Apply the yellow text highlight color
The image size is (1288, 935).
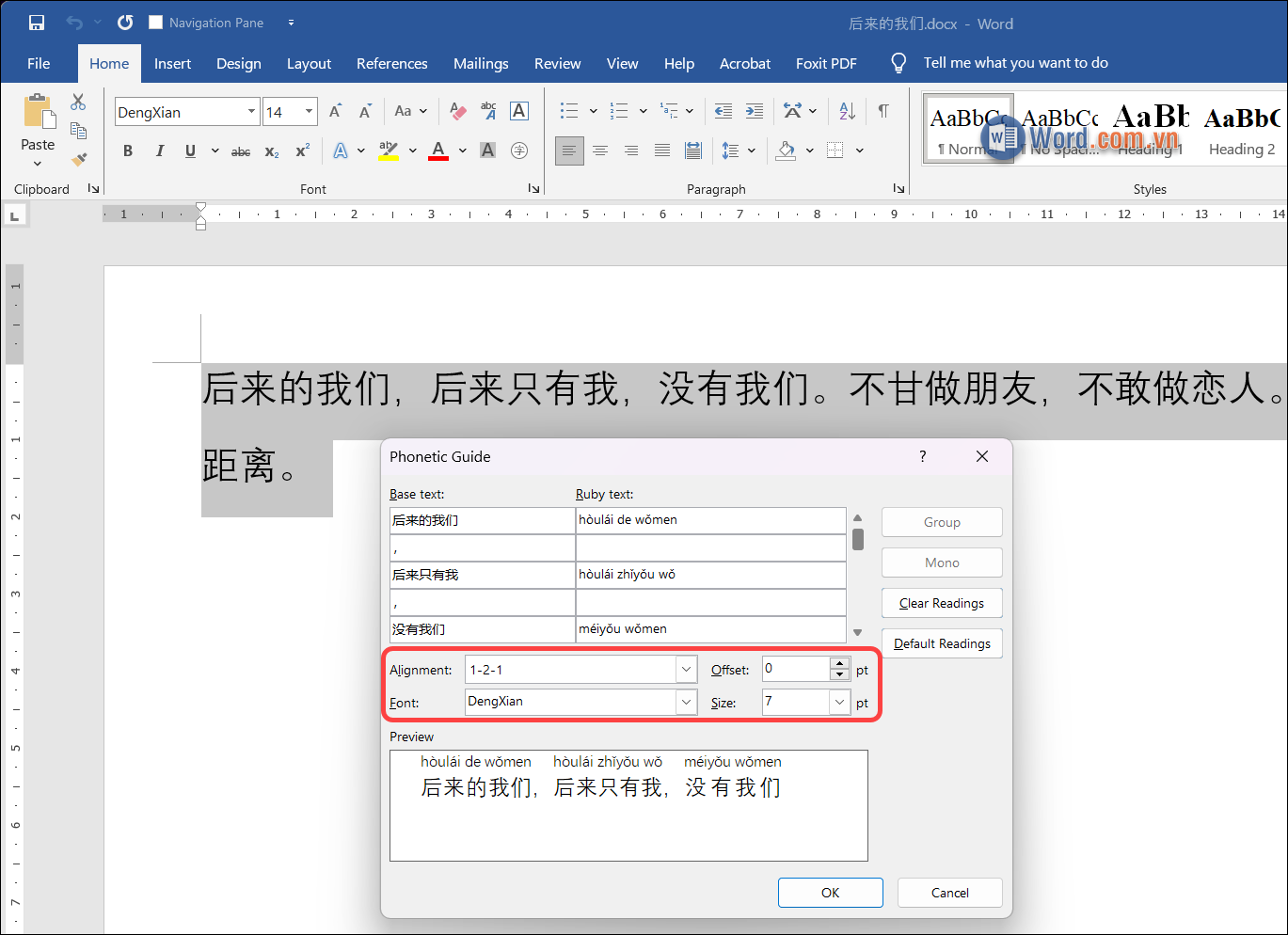388,151
